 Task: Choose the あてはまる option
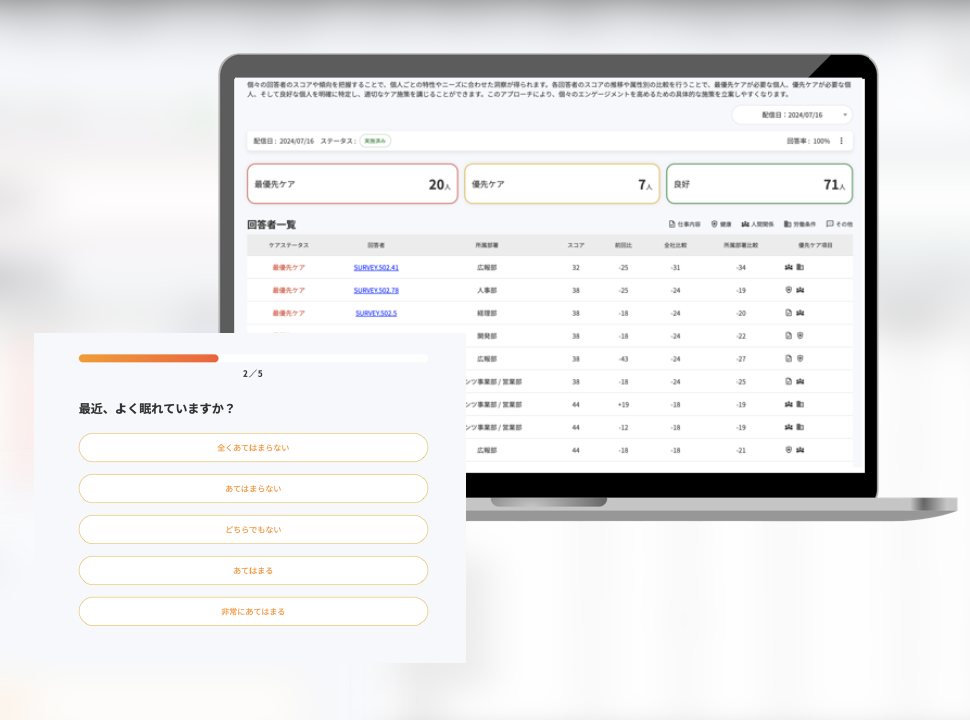coord(253,570)
